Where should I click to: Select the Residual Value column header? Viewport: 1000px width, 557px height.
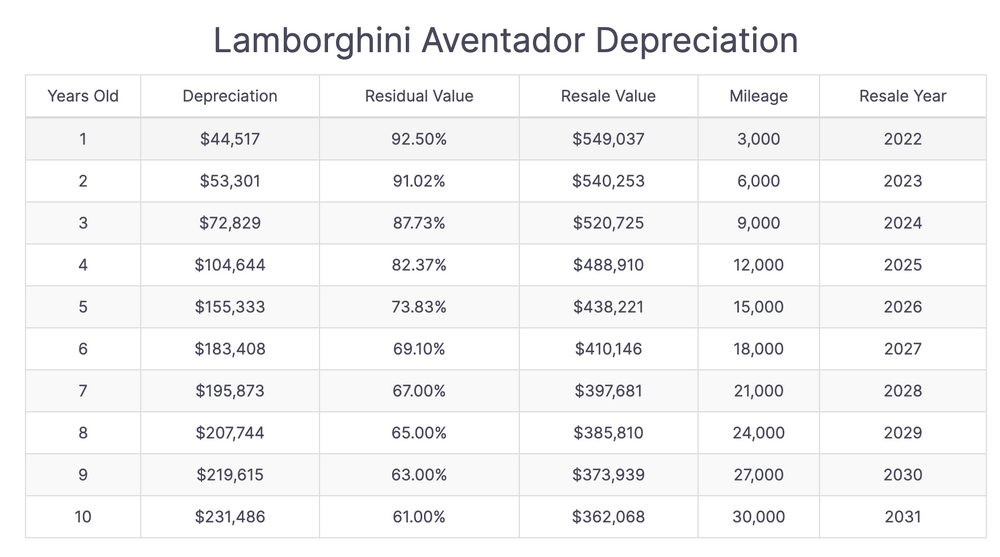(x=419, y=96)
